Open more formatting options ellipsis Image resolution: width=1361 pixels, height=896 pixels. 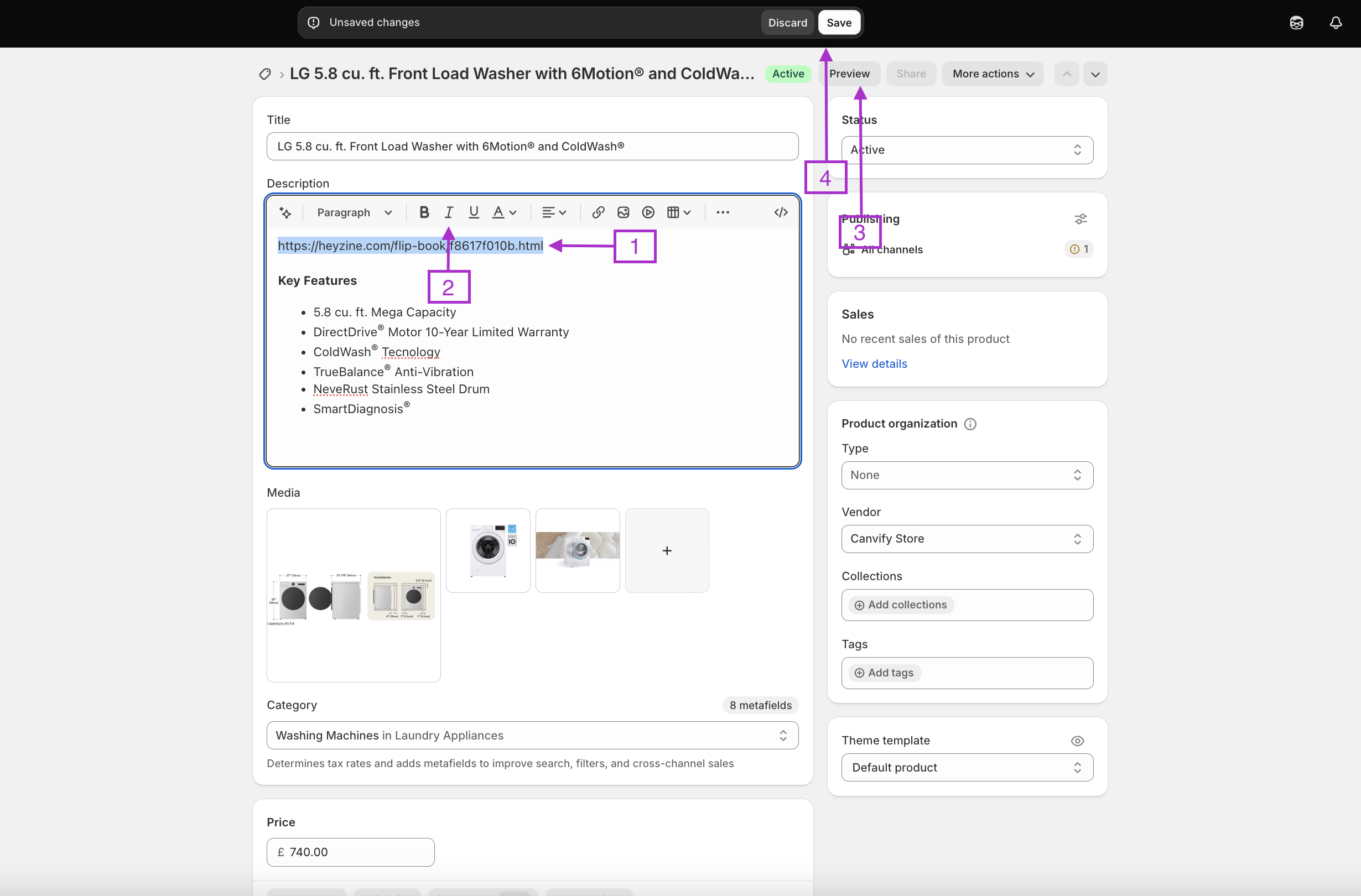coord(723,212)
